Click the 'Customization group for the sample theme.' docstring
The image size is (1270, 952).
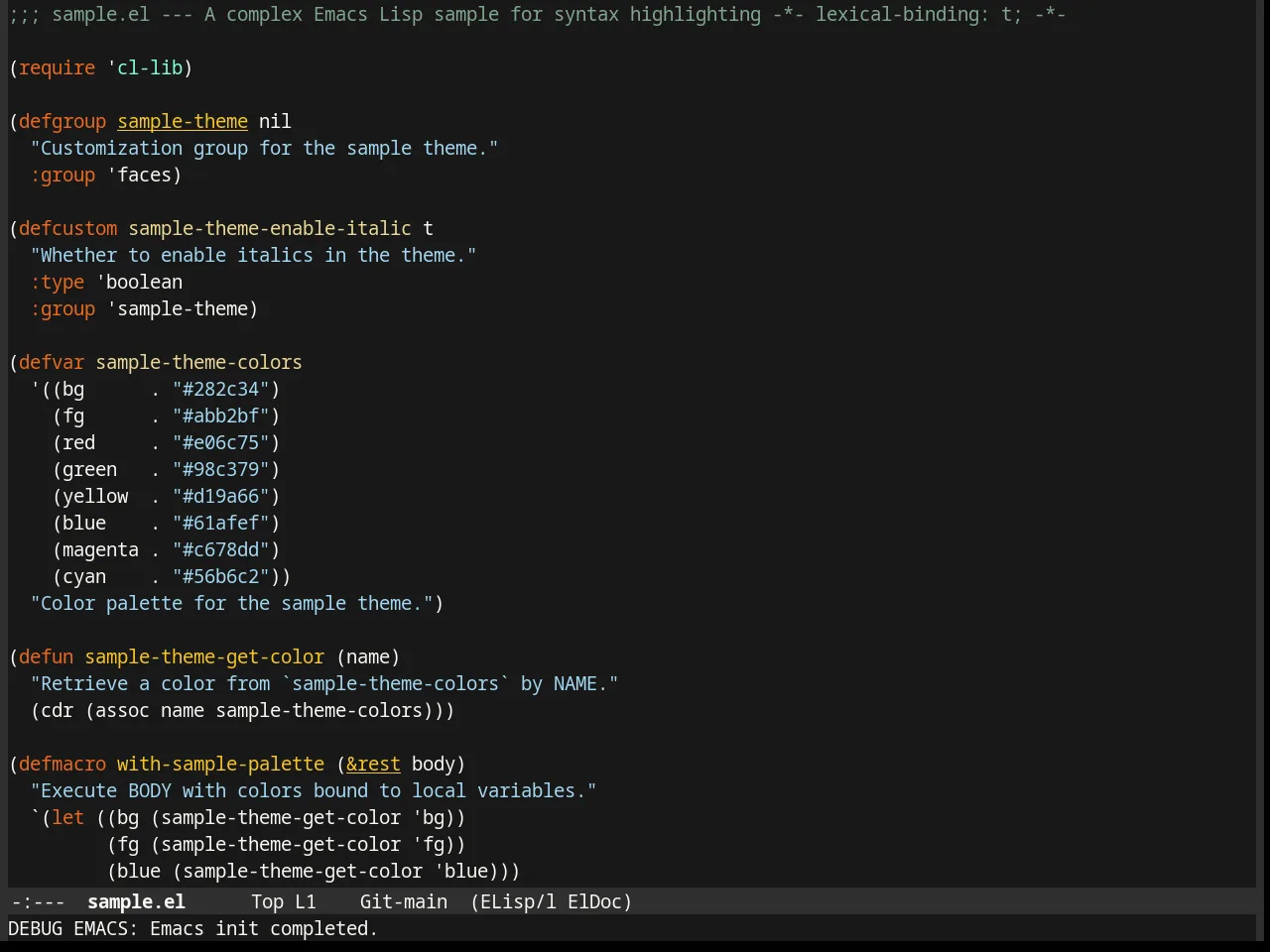tap(264, 148)
